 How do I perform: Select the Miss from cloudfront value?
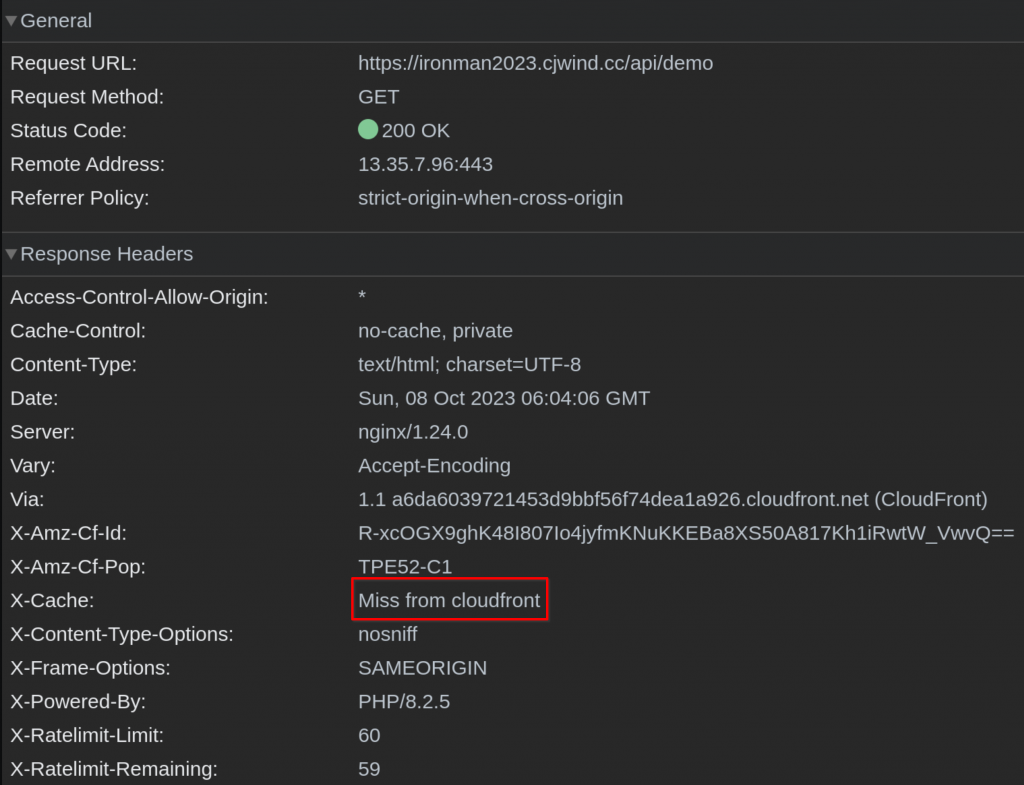(x=449, y=600)
